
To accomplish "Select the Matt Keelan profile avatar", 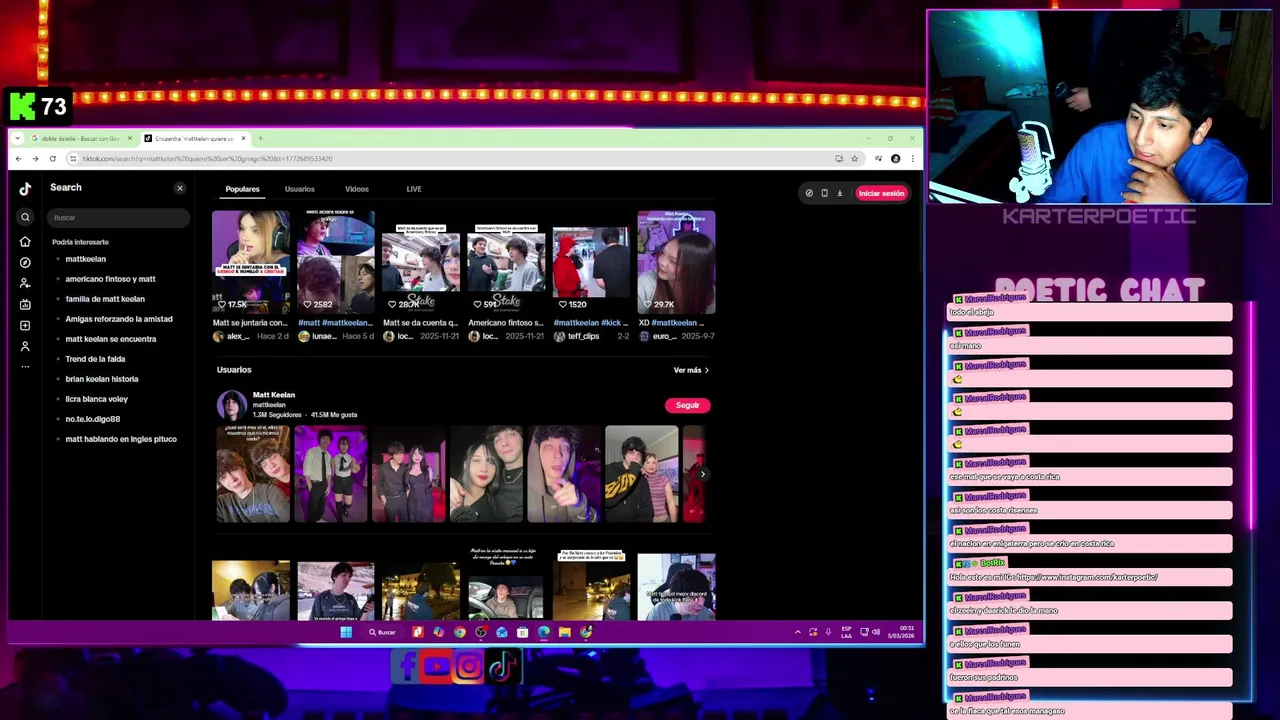I will click(232, 405).
